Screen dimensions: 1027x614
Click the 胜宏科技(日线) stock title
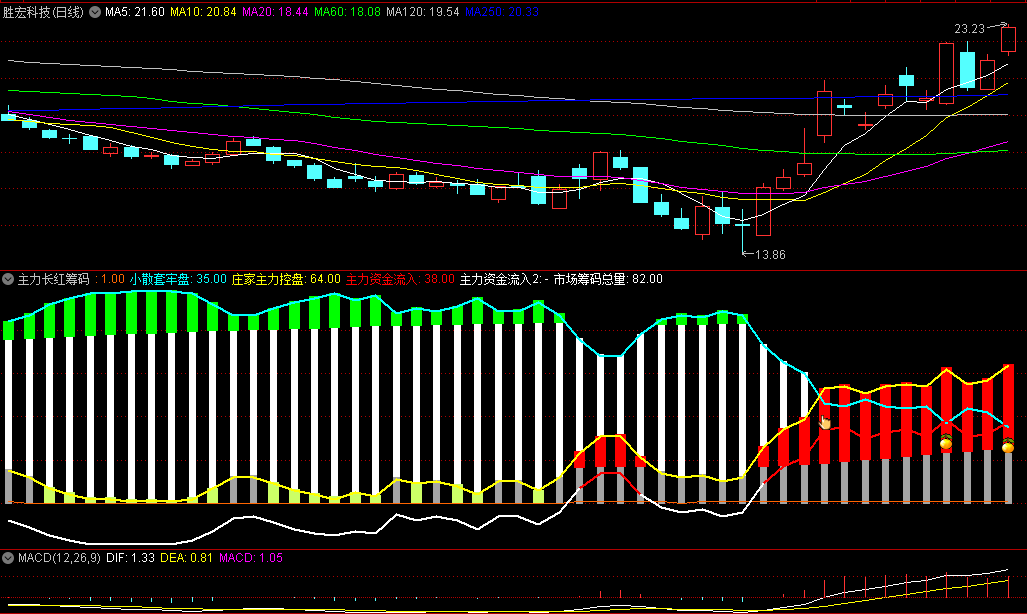[44, 12]
